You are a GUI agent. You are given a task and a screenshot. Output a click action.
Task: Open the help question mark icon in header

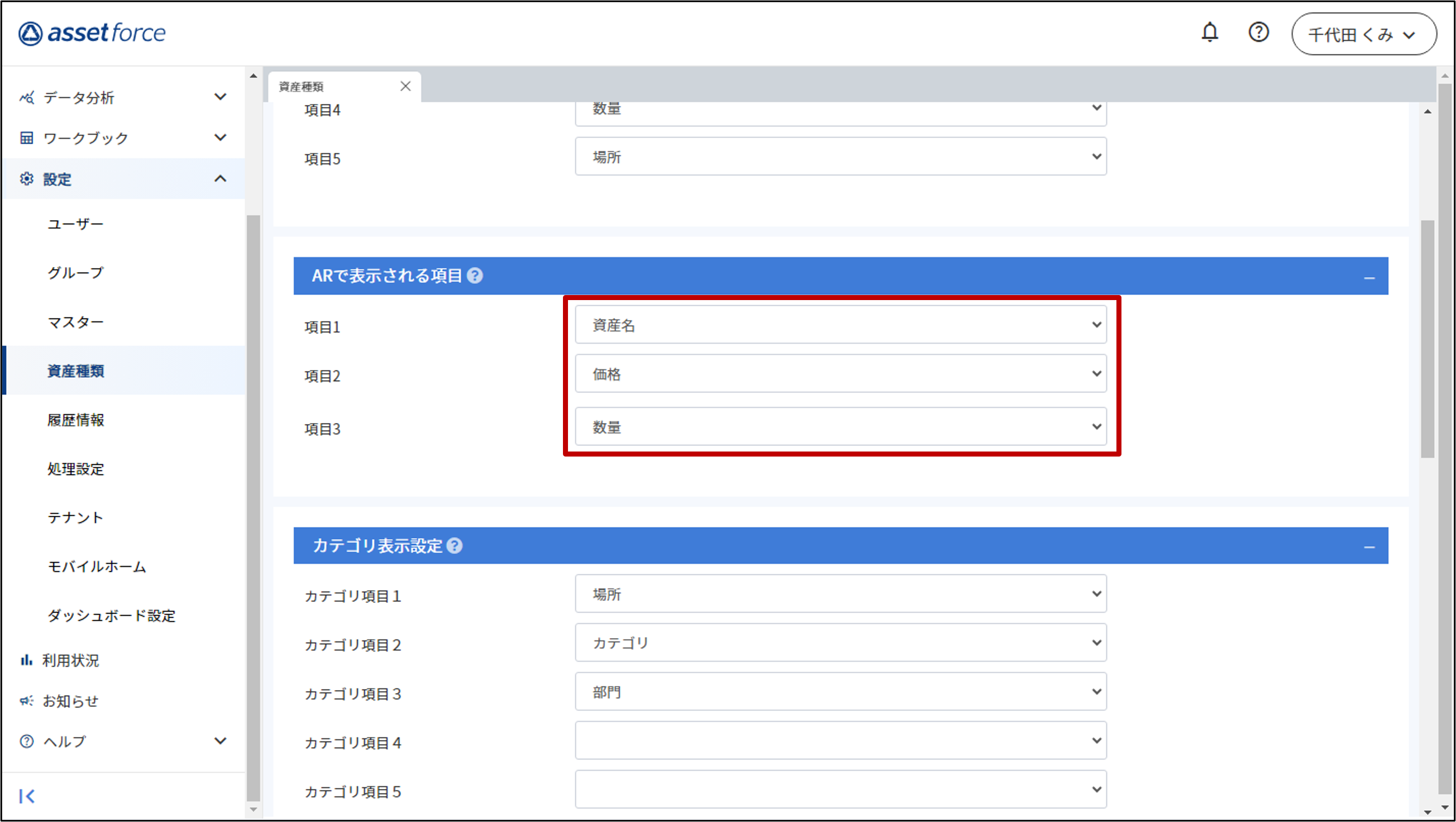1258,33
